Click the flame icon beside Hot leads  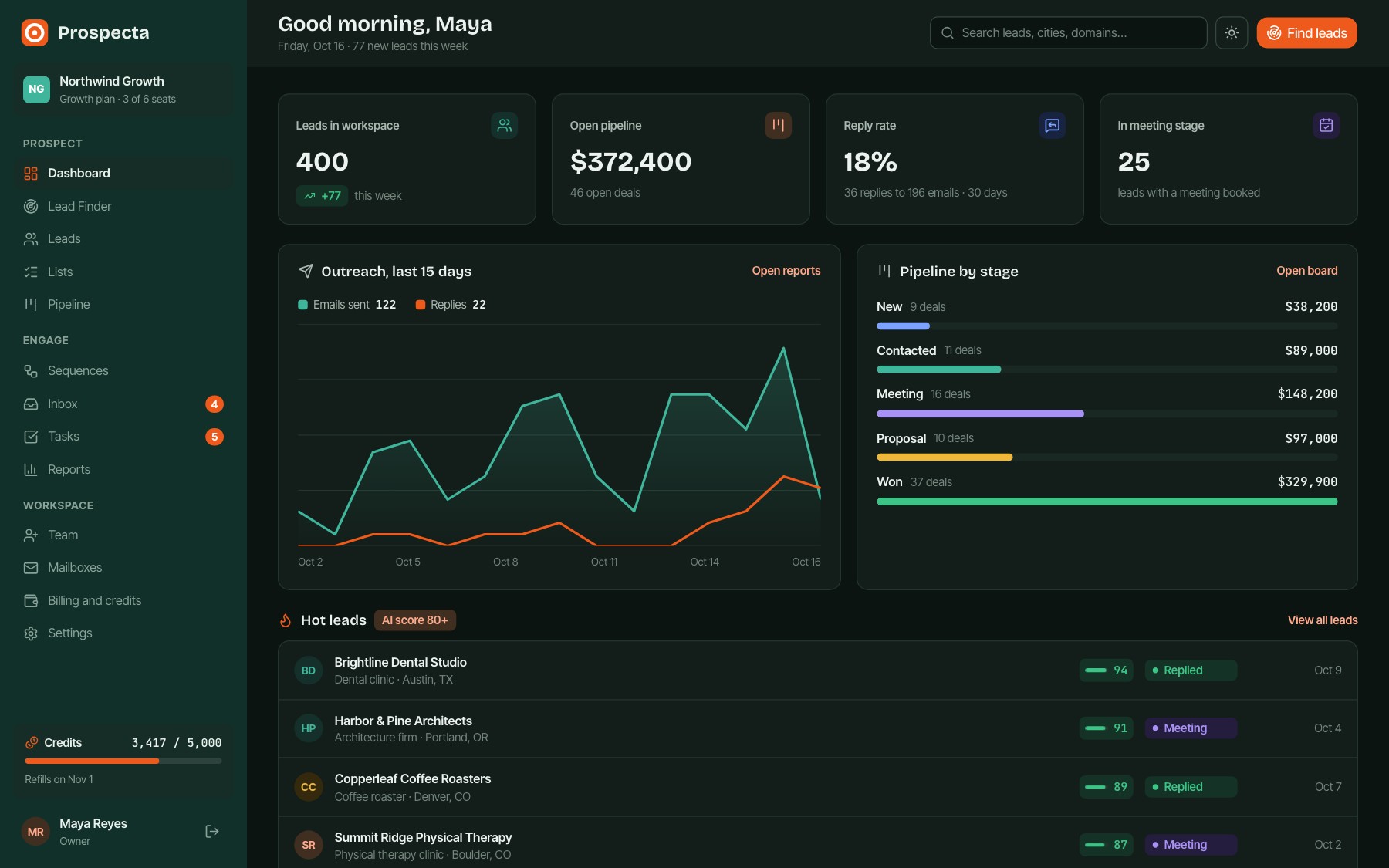click(286, 620)
